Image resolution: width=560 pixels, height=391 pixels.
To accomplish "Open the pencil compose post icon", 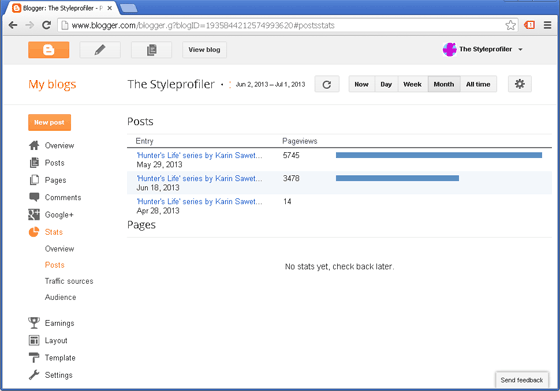I will coord(100,50).
